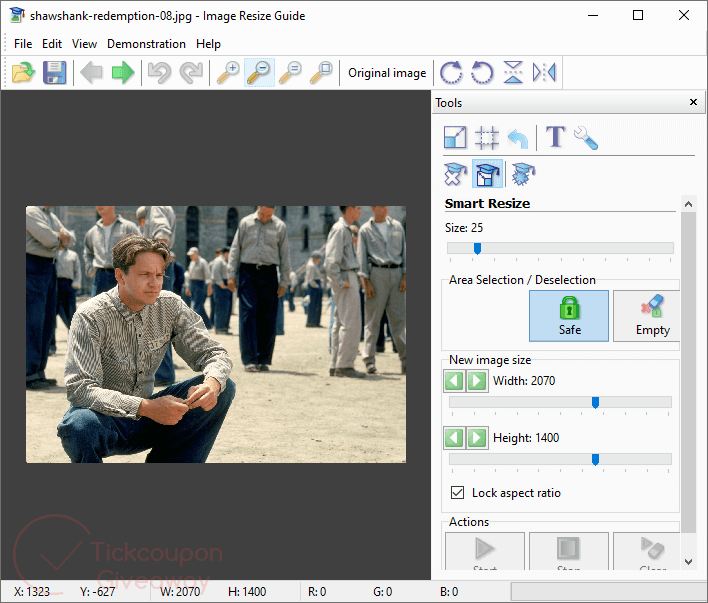Save image with the floppy disk icon
This screenshot has height=603, width=708.
click(x=54, y=72)
